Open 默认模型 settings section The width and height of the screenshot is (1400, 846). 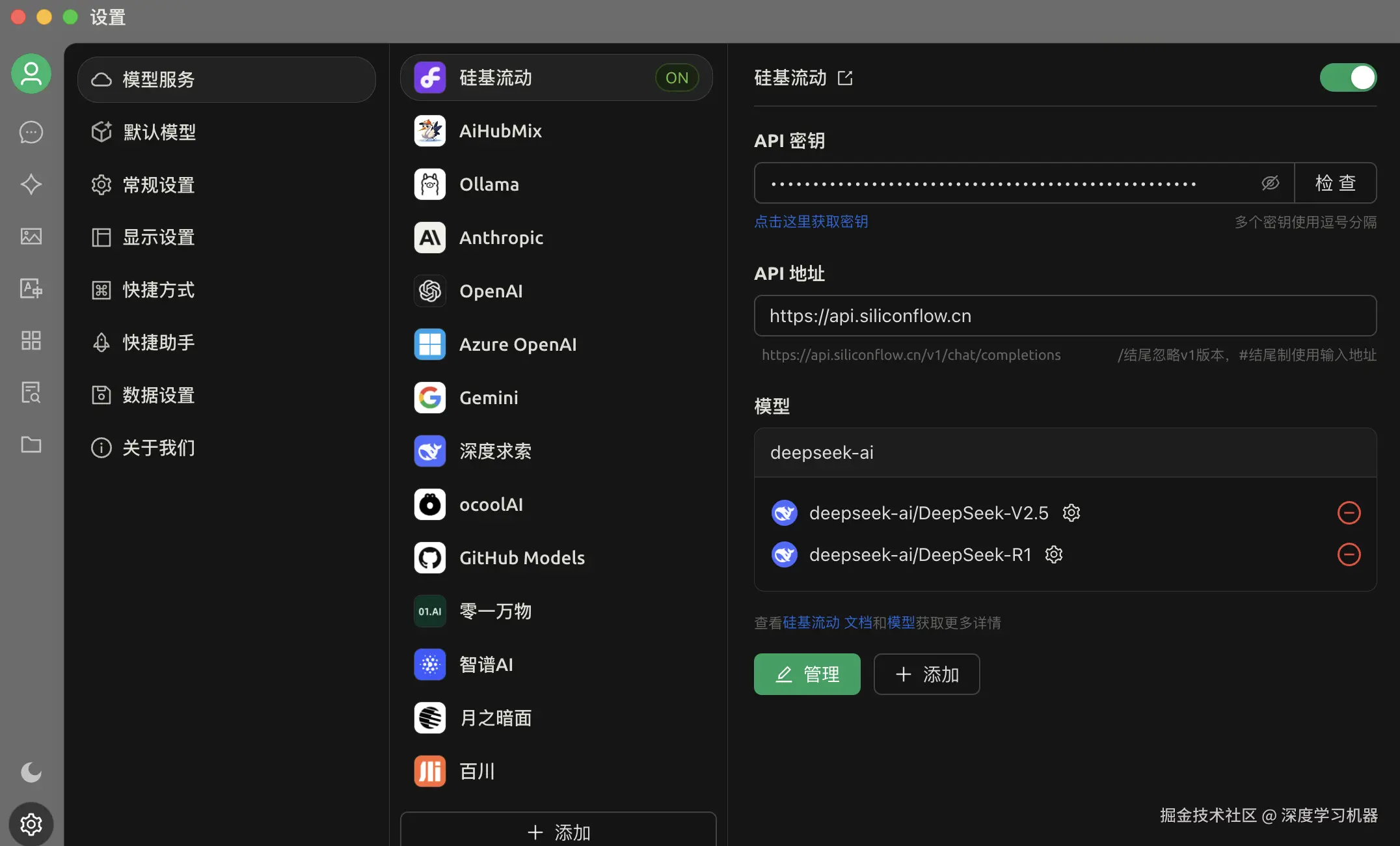pos(226,132)
